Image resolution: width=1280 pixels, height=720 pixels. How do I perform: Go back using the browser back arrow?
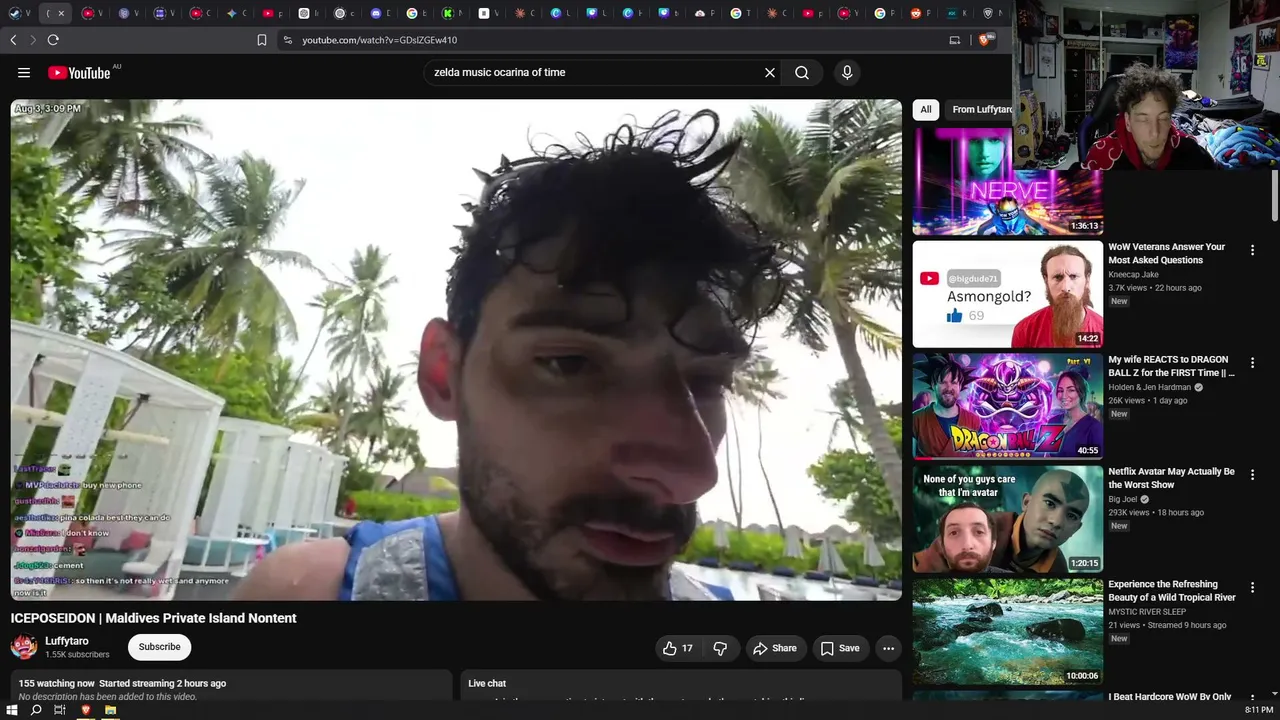(x=13, y=40)
